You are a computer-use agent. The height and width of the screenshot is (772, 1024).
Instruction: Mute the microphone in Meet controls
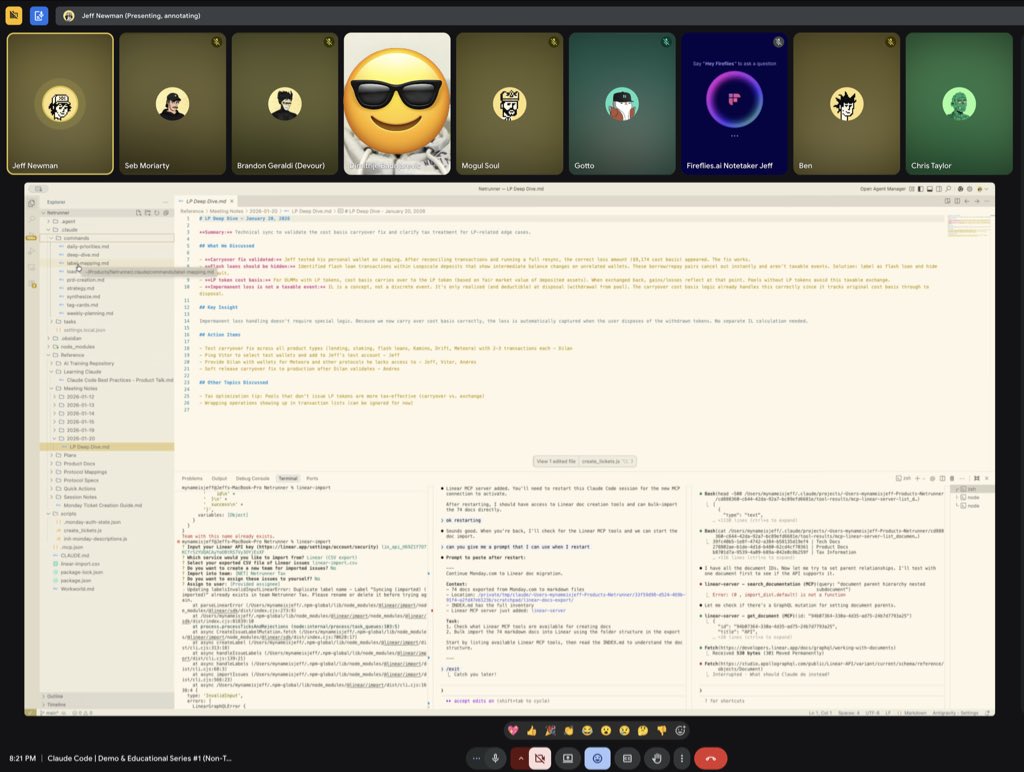(495, 758)
